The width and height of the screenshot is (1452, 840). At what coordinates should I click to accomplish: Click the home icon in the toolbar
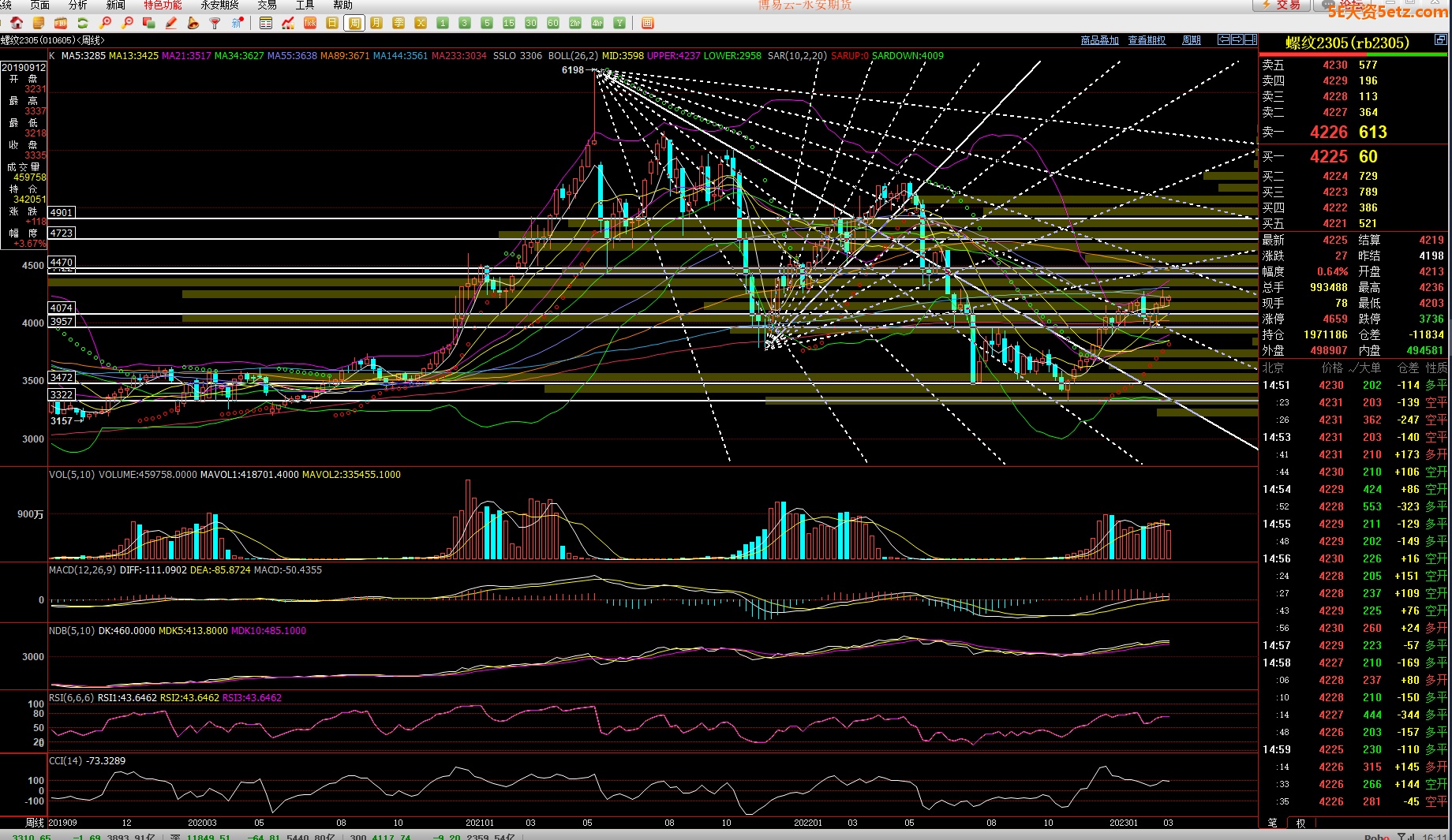[16, 23]
